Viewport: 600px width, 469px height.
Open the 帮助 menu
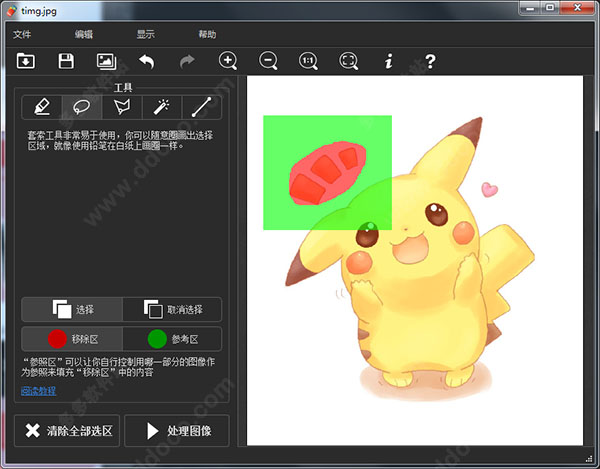pyautogui.click(x=207, y=34)
